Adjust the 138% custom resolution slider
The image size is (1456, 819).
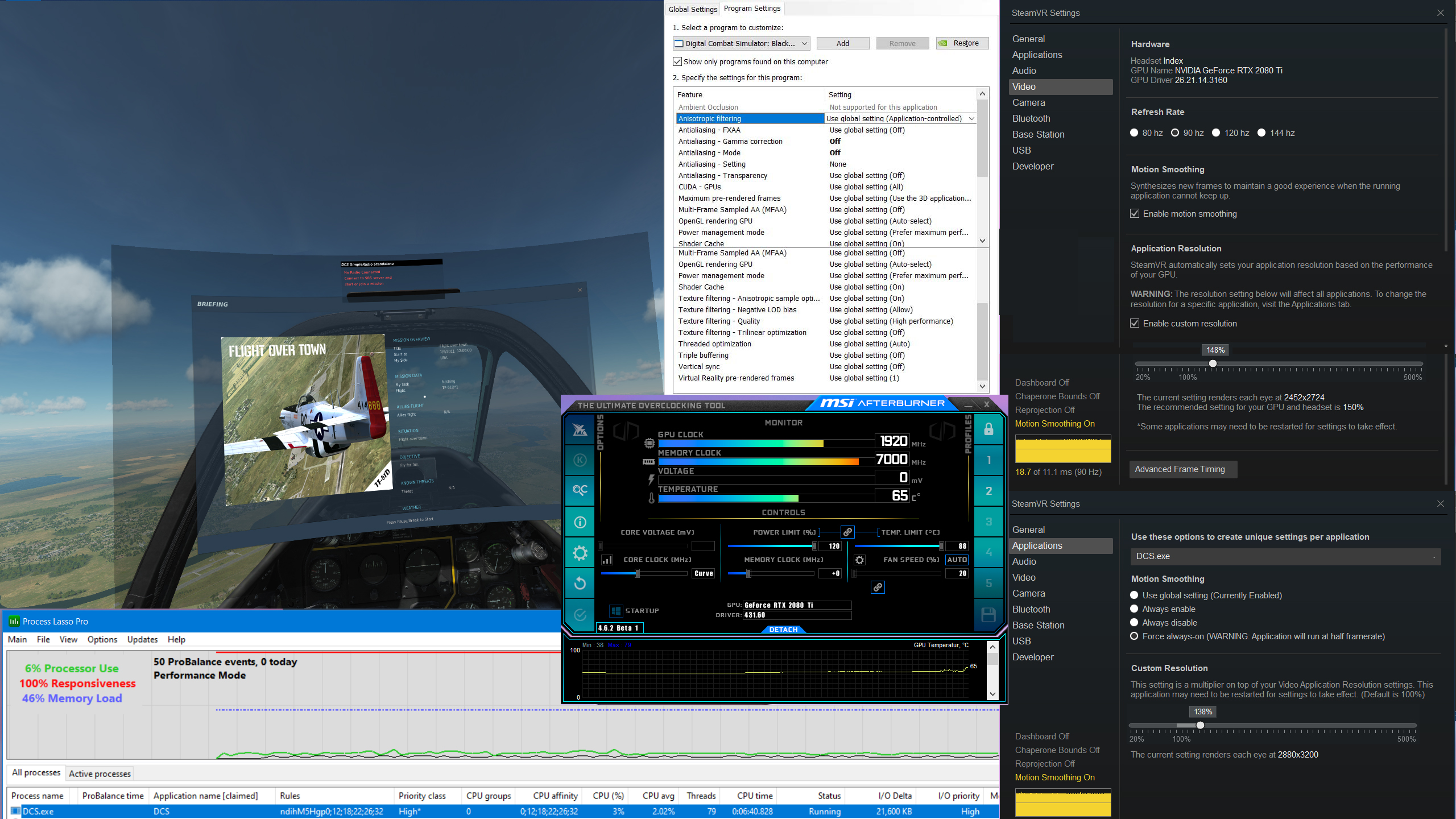pos(1200,725)
